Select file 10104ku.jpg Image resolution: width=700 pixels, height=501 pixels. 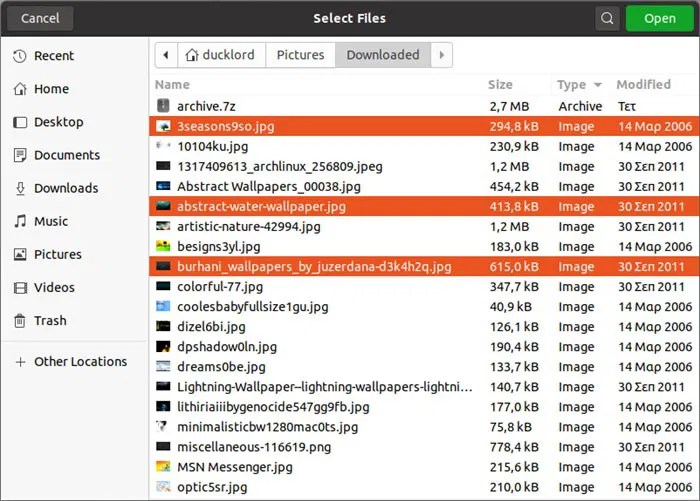[424, 146]
